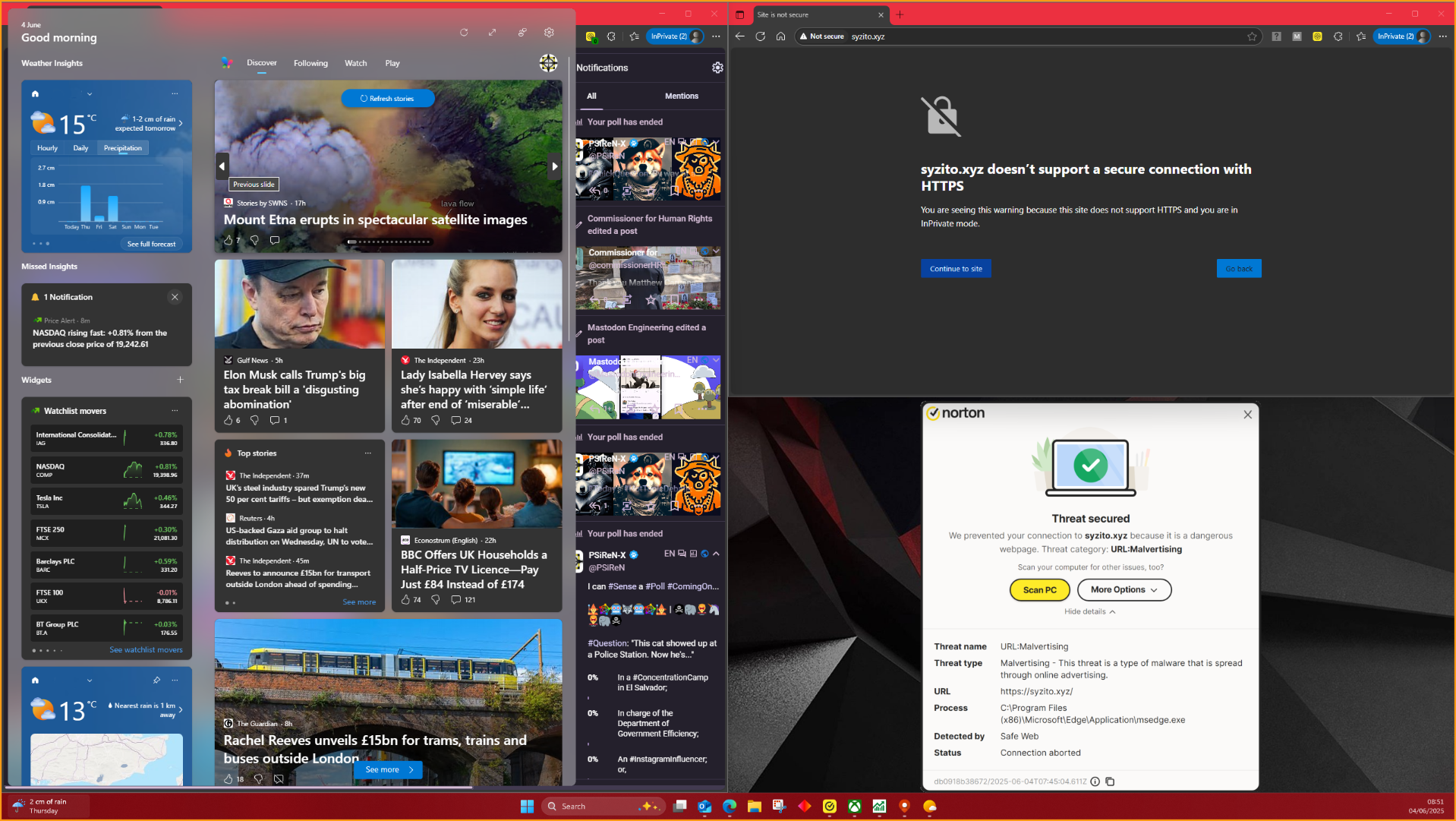Open Task View from taskbar
This screenshot has height=821, width=1456.
(680, 807)
